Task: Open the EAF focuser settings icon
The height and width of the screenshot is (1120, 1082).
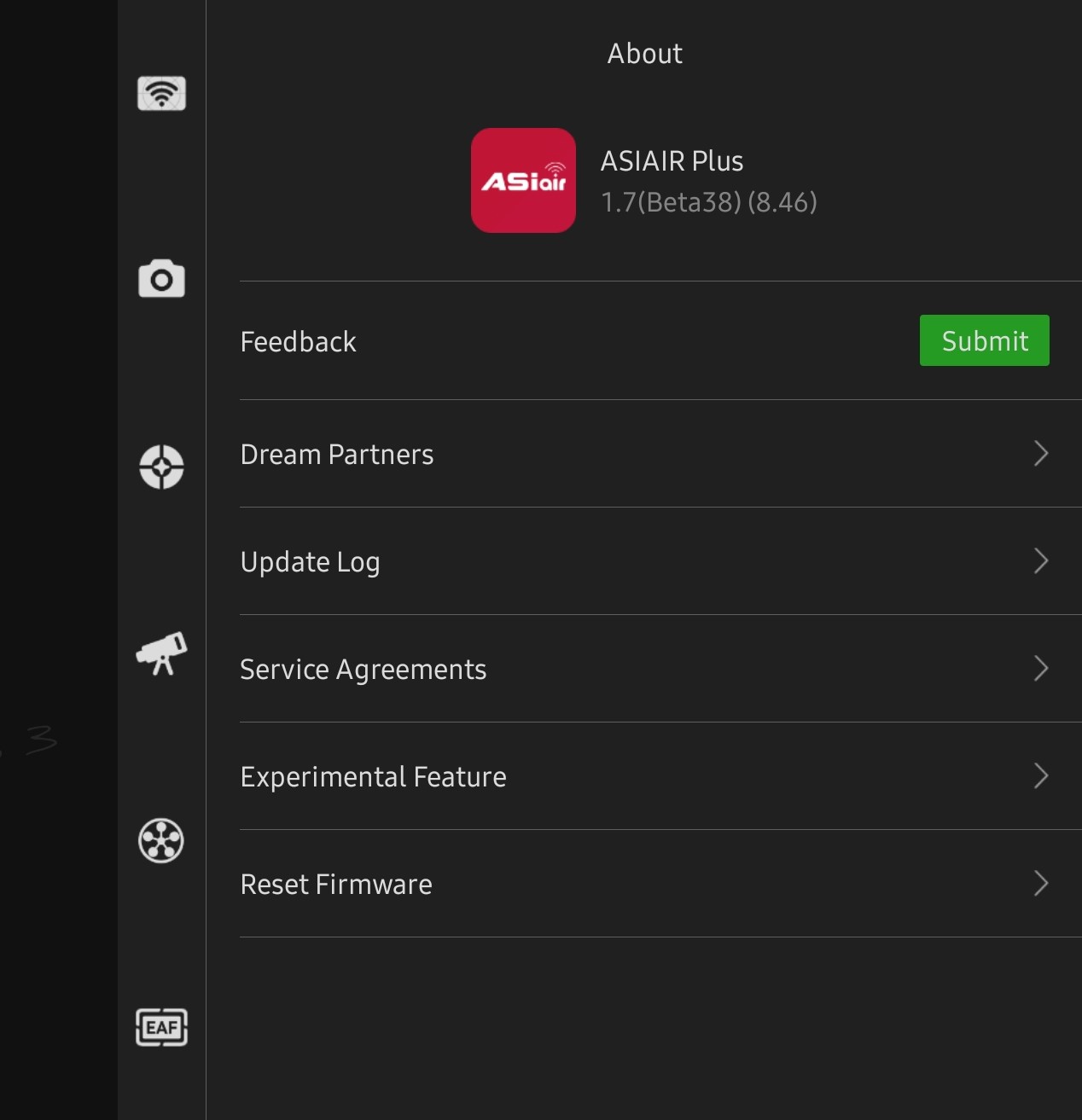Action: pos(161,1027)
